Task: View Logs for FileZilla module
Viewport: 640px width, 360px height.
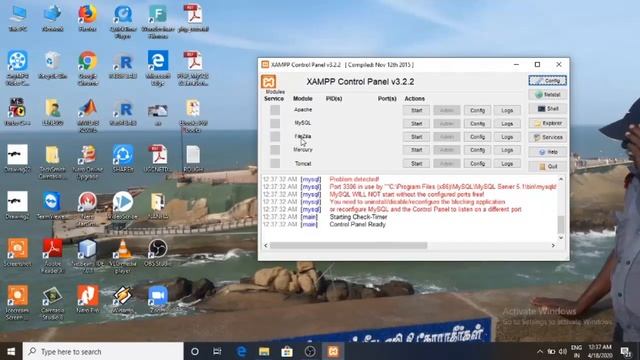Action: 507,137
